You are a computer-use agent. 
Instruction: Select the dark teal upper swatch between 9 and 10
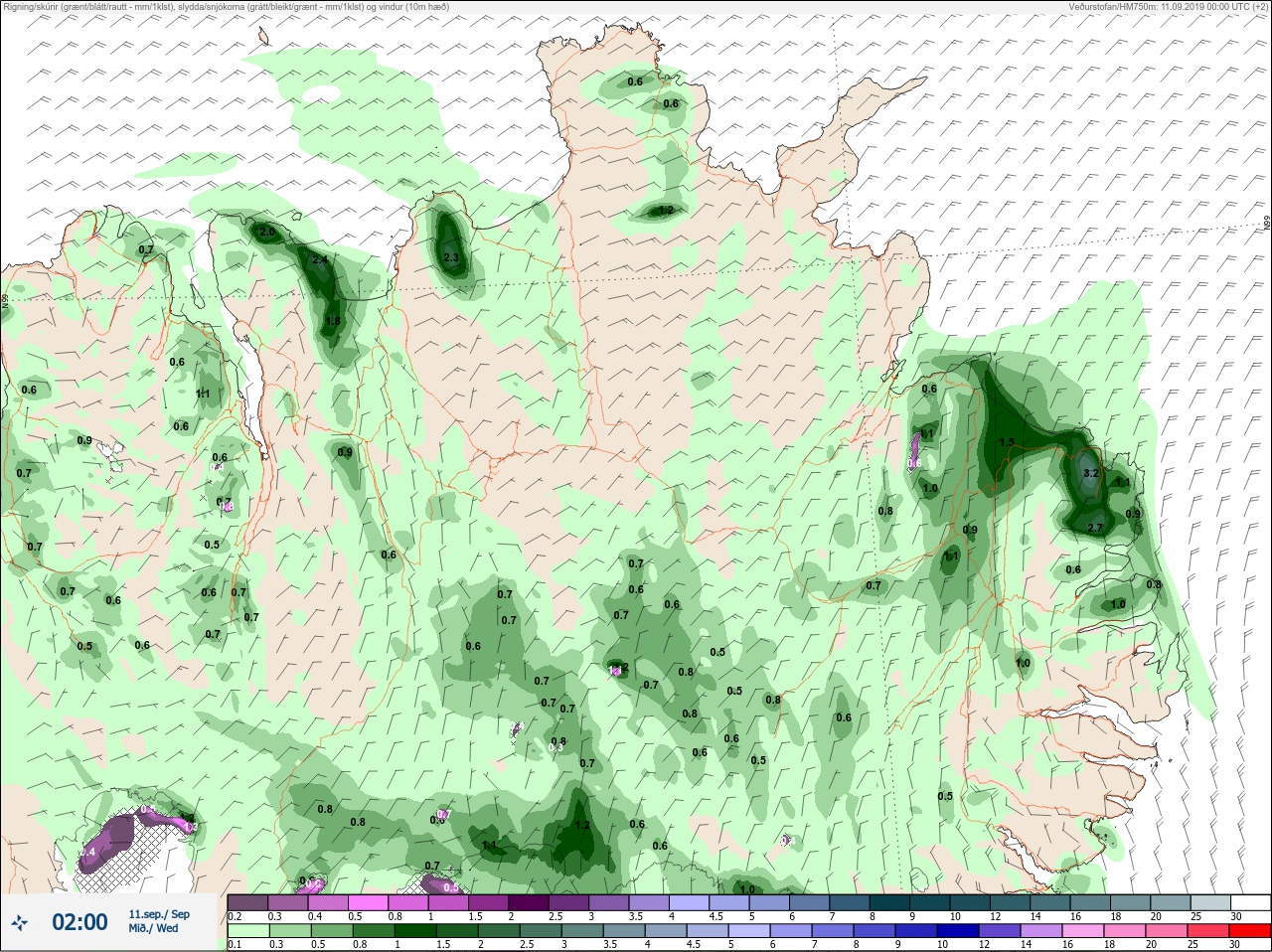930,902
